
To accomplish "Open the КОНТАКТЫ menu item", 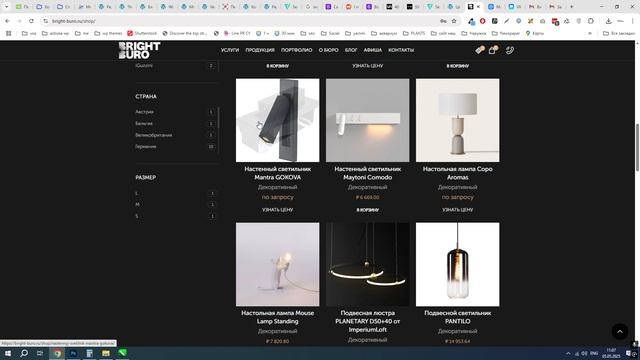I will coord(401,50).
